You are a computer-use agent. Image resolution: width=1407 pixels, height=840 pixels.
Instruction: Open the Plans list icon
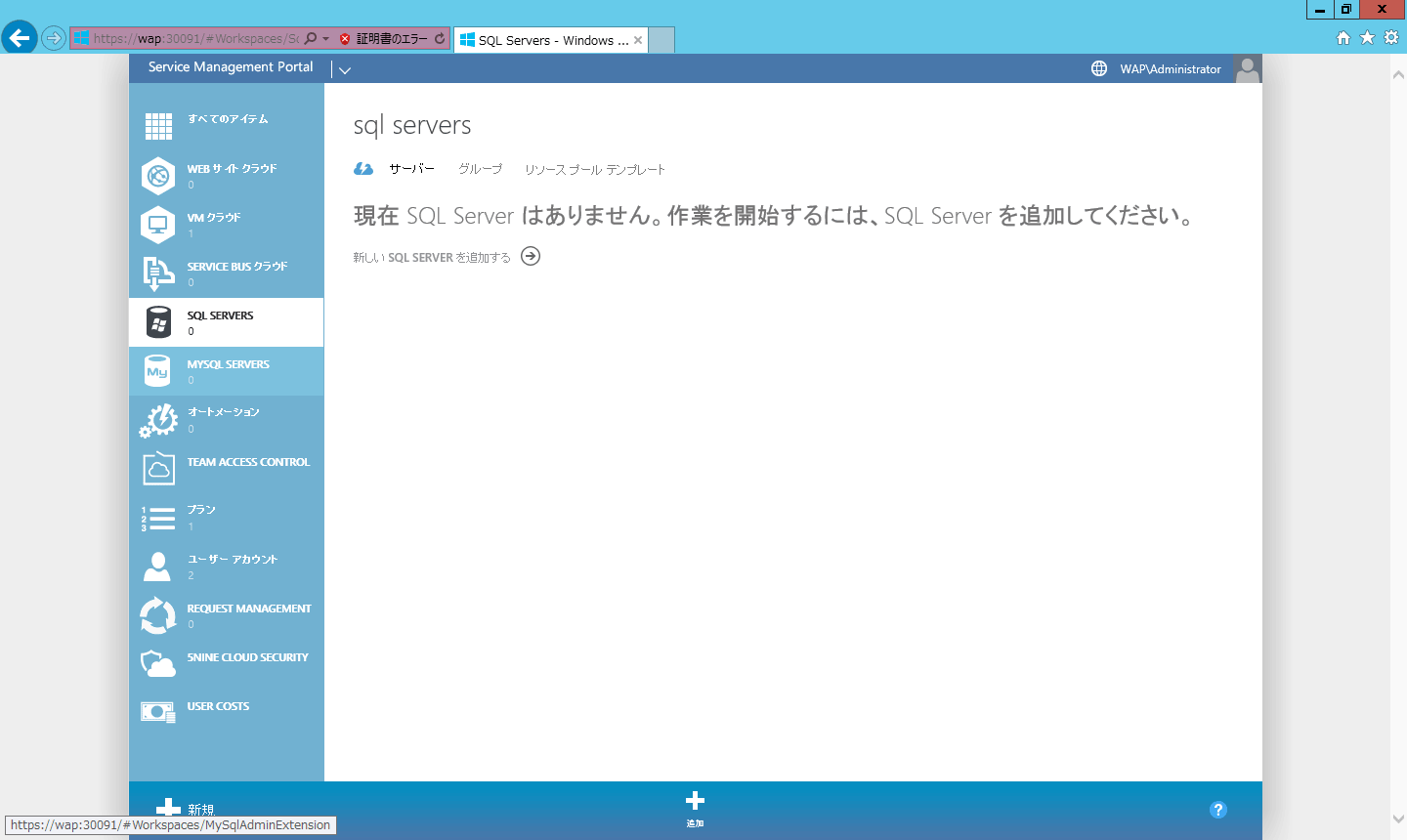(x=158, y=518)
